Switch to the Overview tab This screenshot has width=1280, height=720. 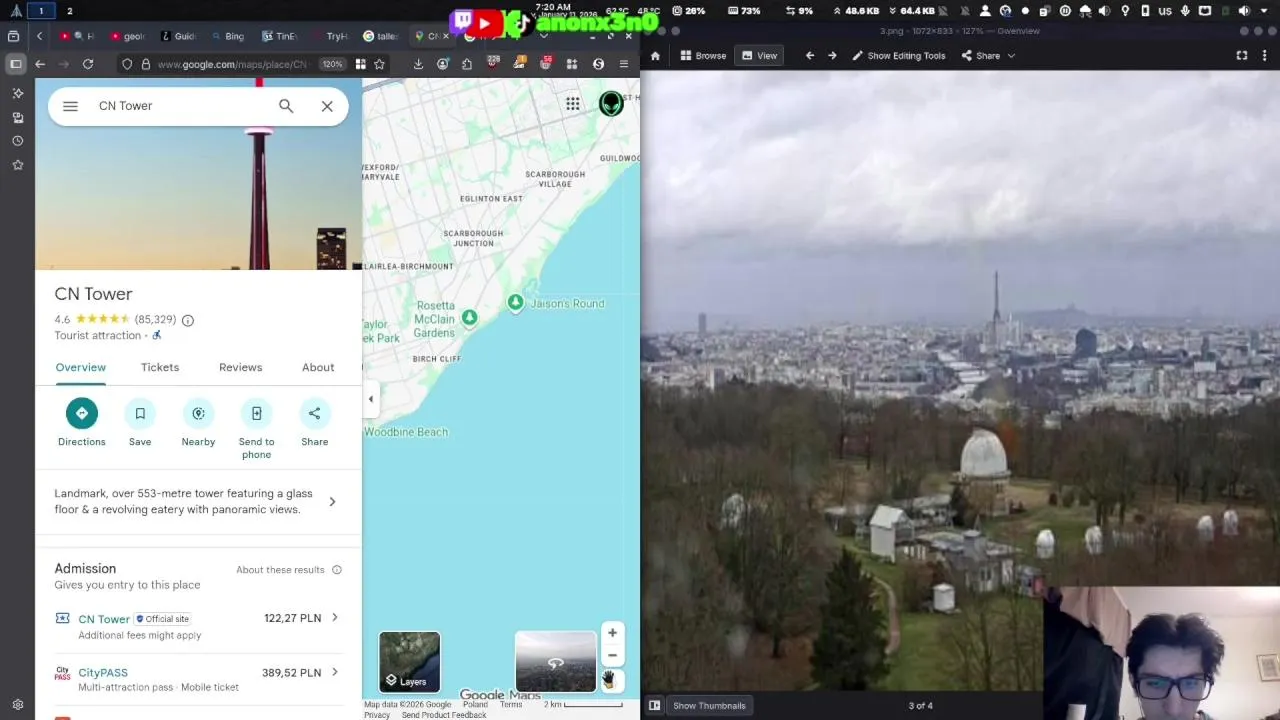[x=80, y=367]
